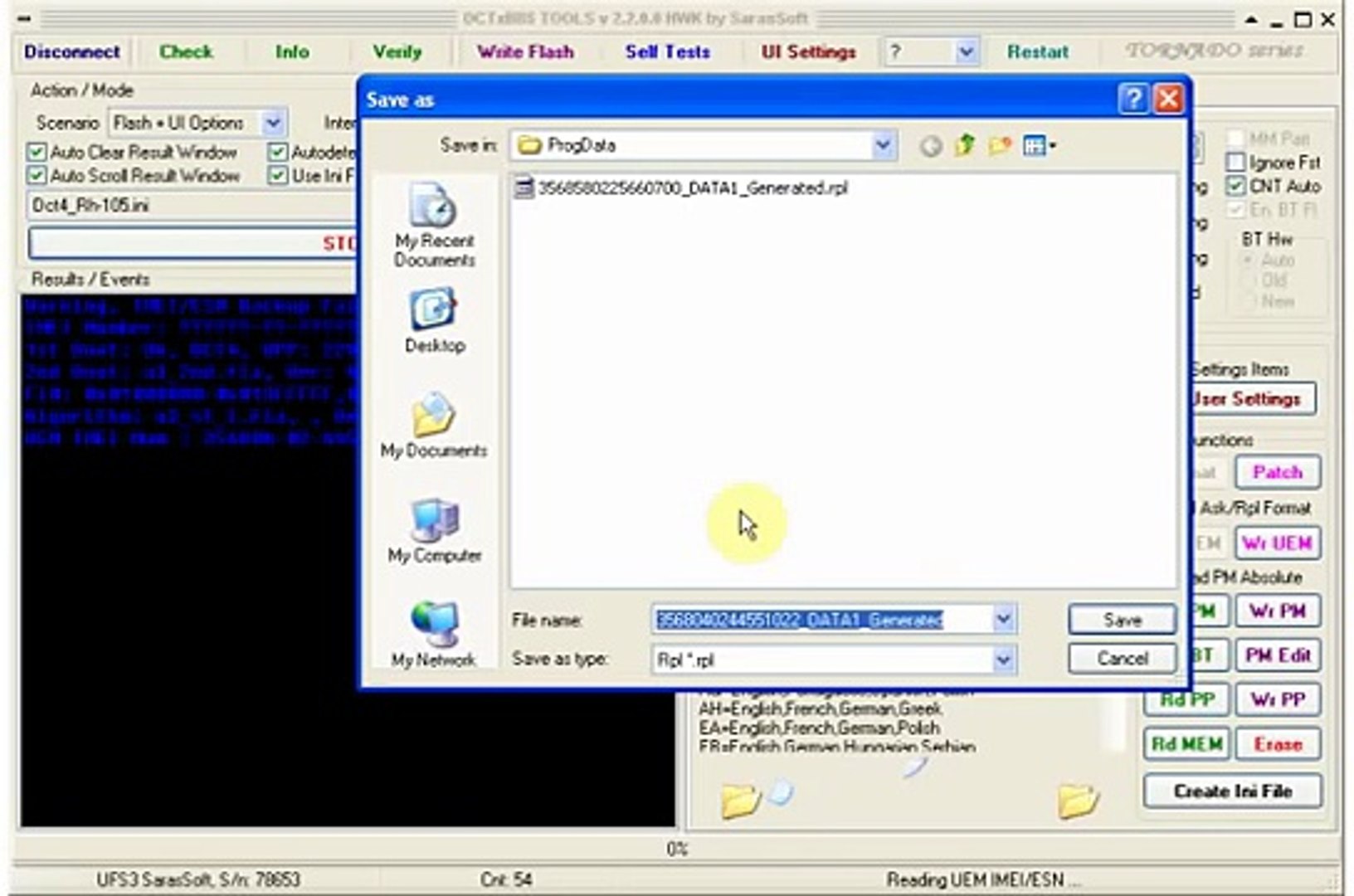Viewport: 1354px width, 896px height.
Task: Open My Documents in the places bar
Action: pyautogui.click(x=434, y=425)
